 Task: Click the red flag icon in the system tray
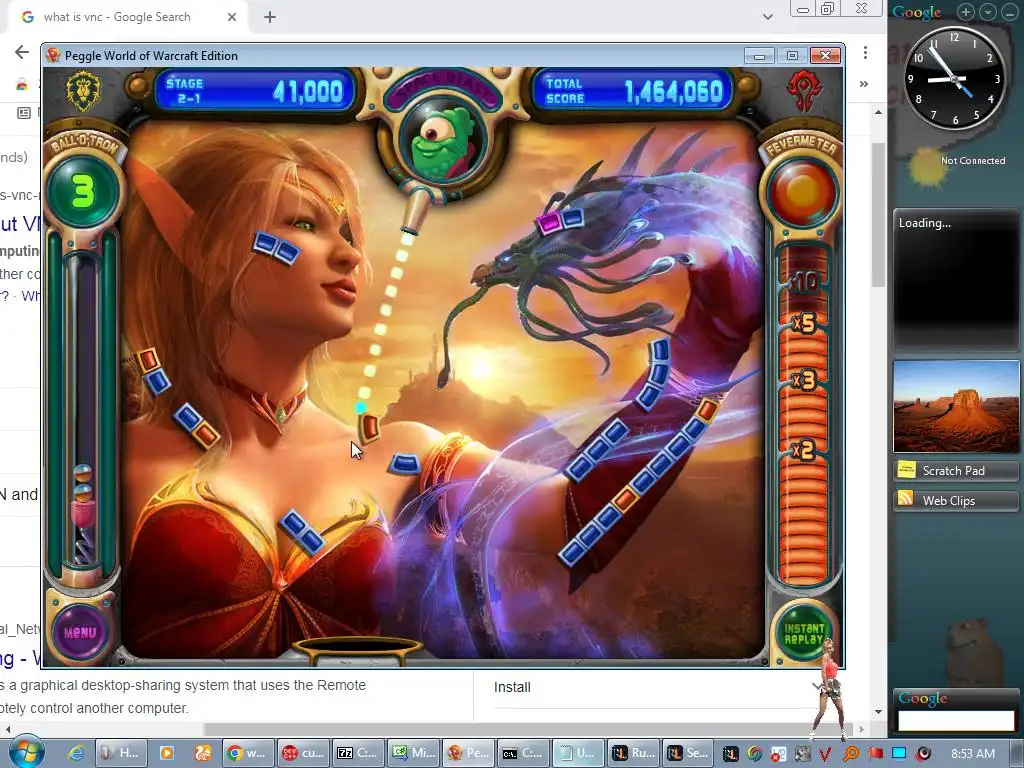[875, 754]
